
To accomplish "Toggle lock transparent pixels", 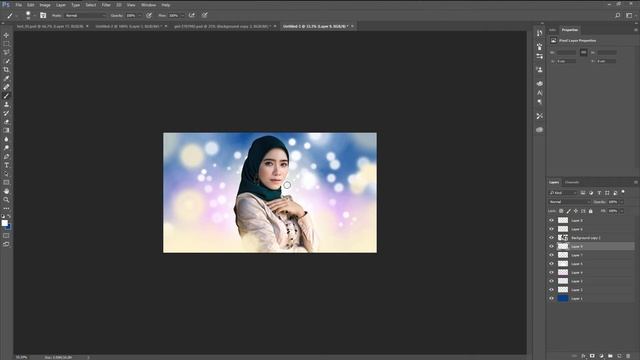I will [x=561, y=211].
